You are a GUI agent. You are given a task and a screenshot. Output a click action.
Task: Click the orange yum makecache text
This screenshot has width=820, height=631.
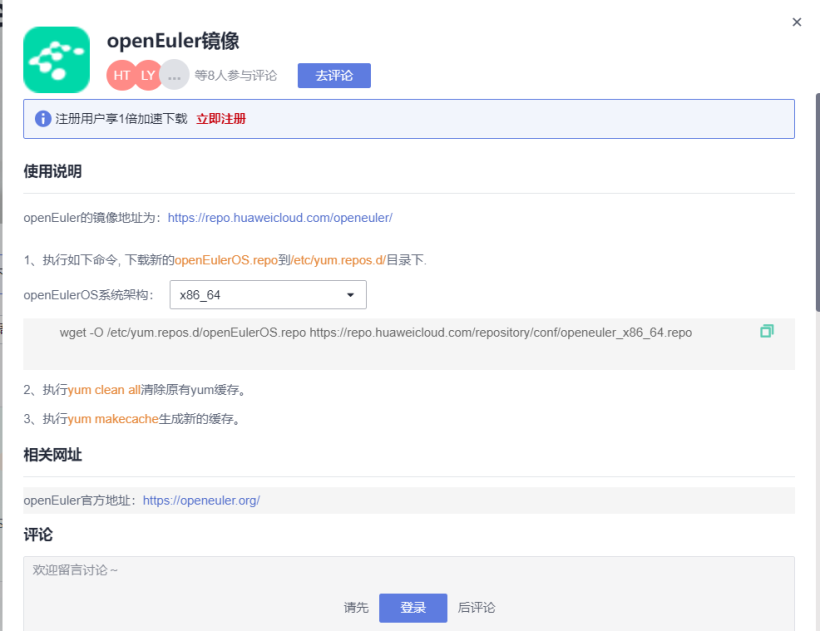coord(113,419)
